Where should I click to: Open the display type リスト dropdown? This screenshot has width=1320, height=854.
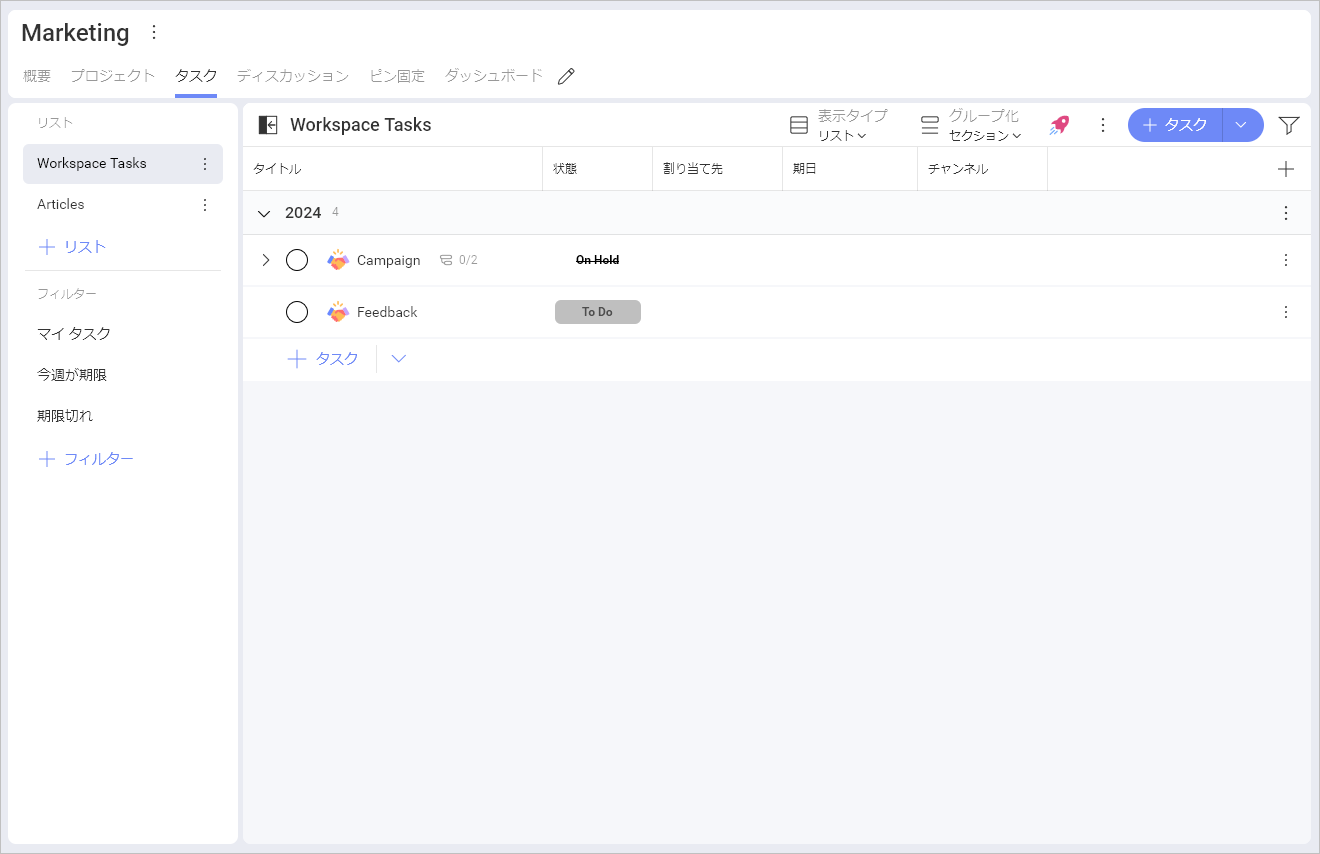842,135
